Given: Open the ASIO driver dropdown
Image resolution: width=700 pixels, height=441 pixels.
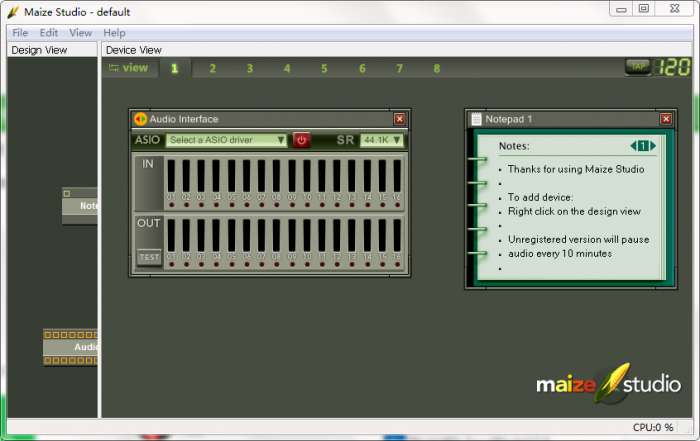Looking at the screenshot, I should click(226, 140).
